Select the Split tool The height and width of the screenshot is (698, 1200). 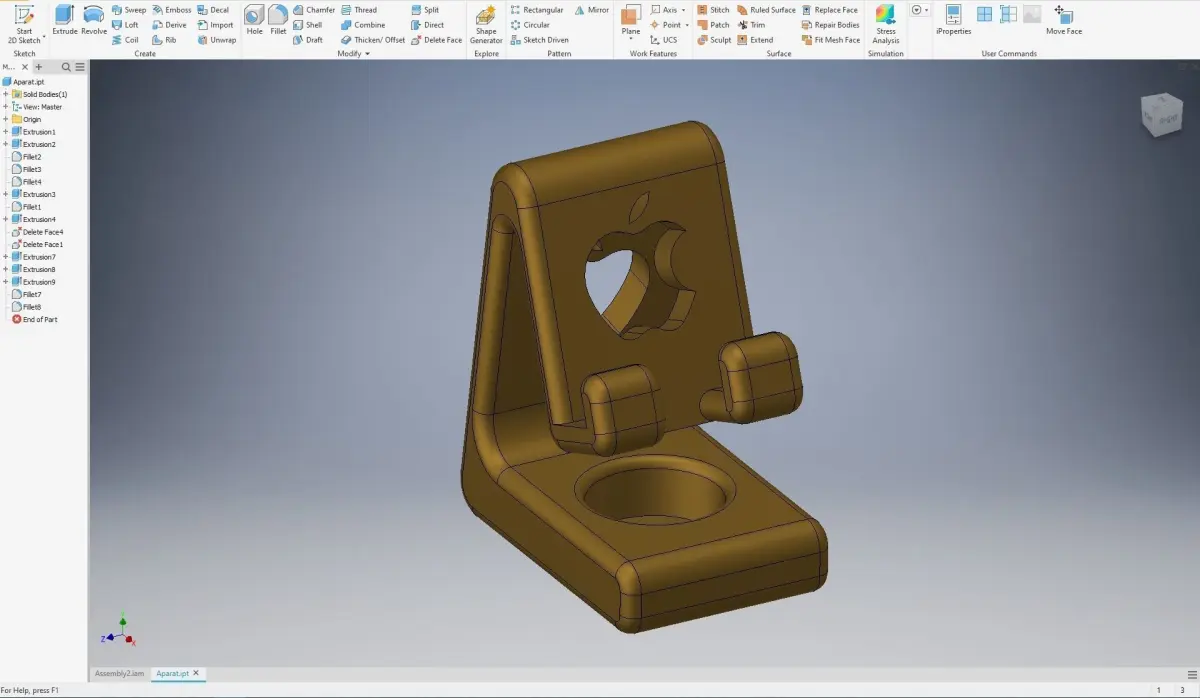click(x=425, y=10)
